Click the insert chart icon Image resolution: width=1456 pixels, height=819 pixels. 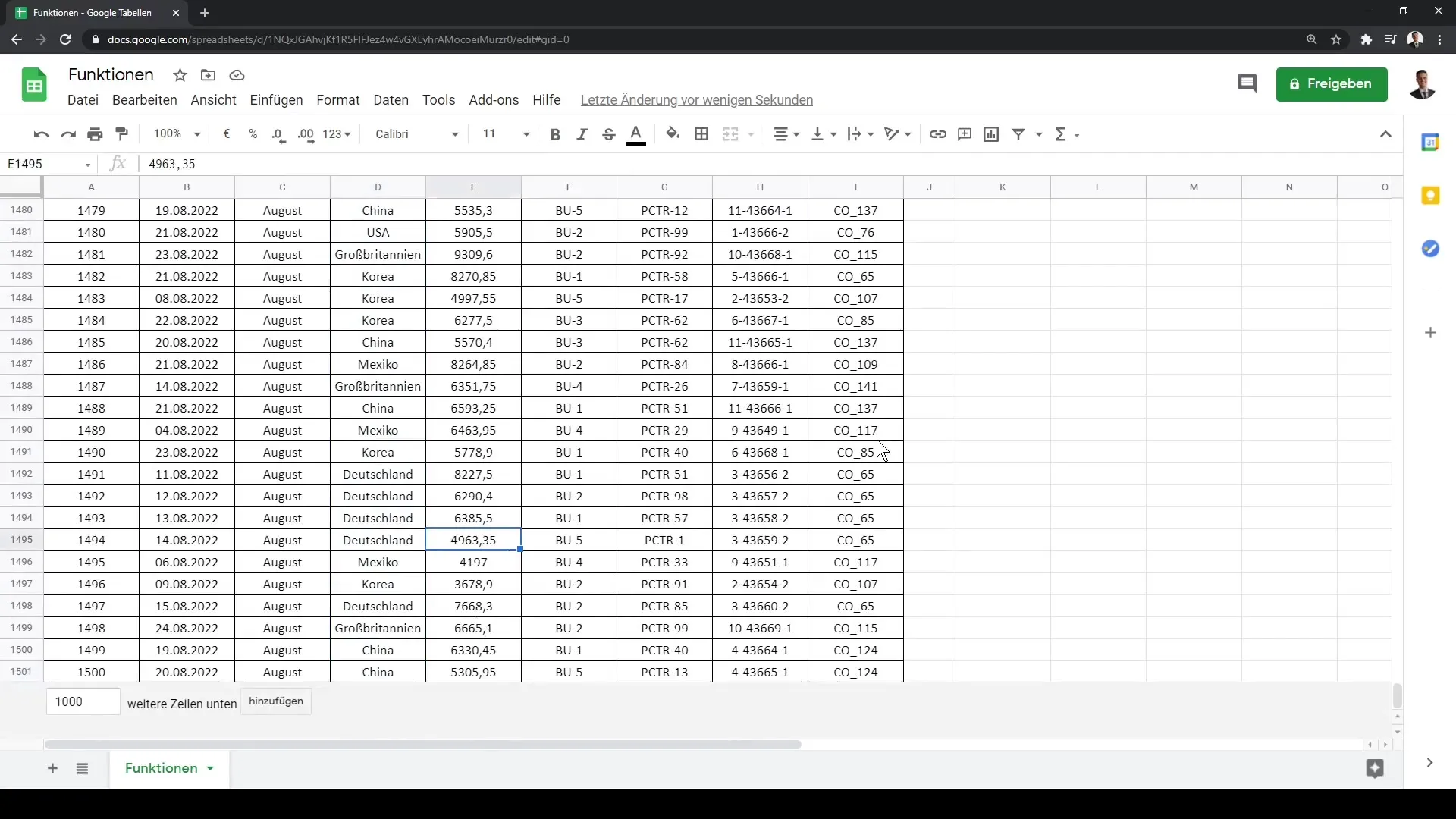991,134
